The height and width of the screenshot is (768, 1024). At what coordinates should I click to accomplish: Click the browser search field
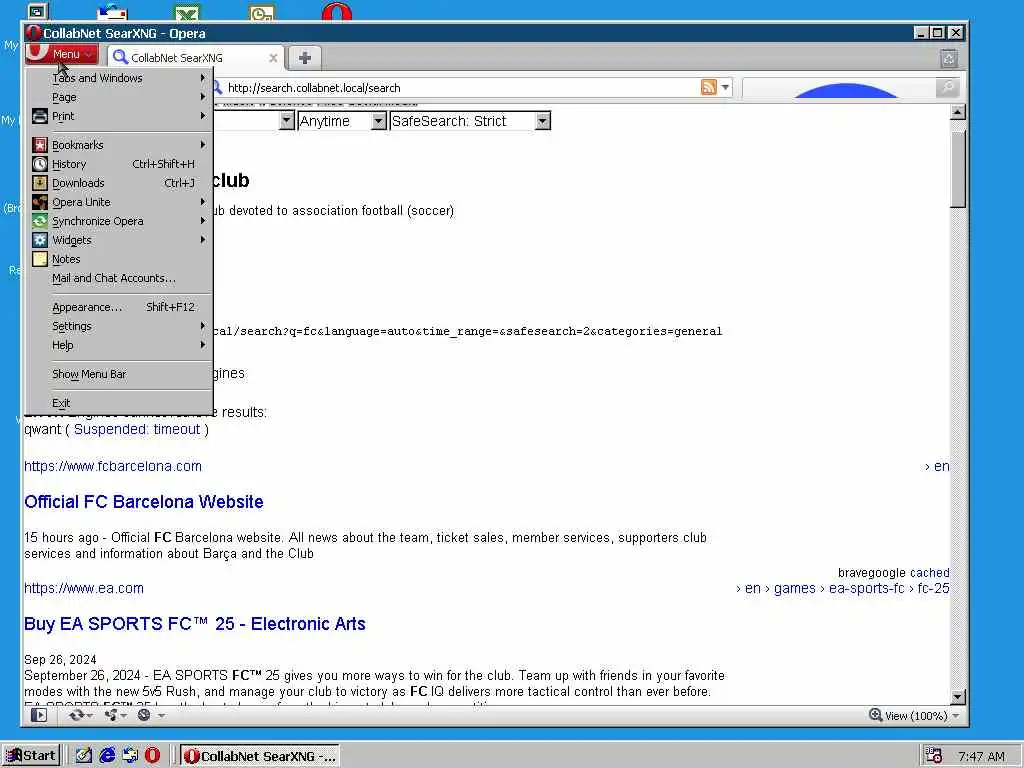[839, 88]
